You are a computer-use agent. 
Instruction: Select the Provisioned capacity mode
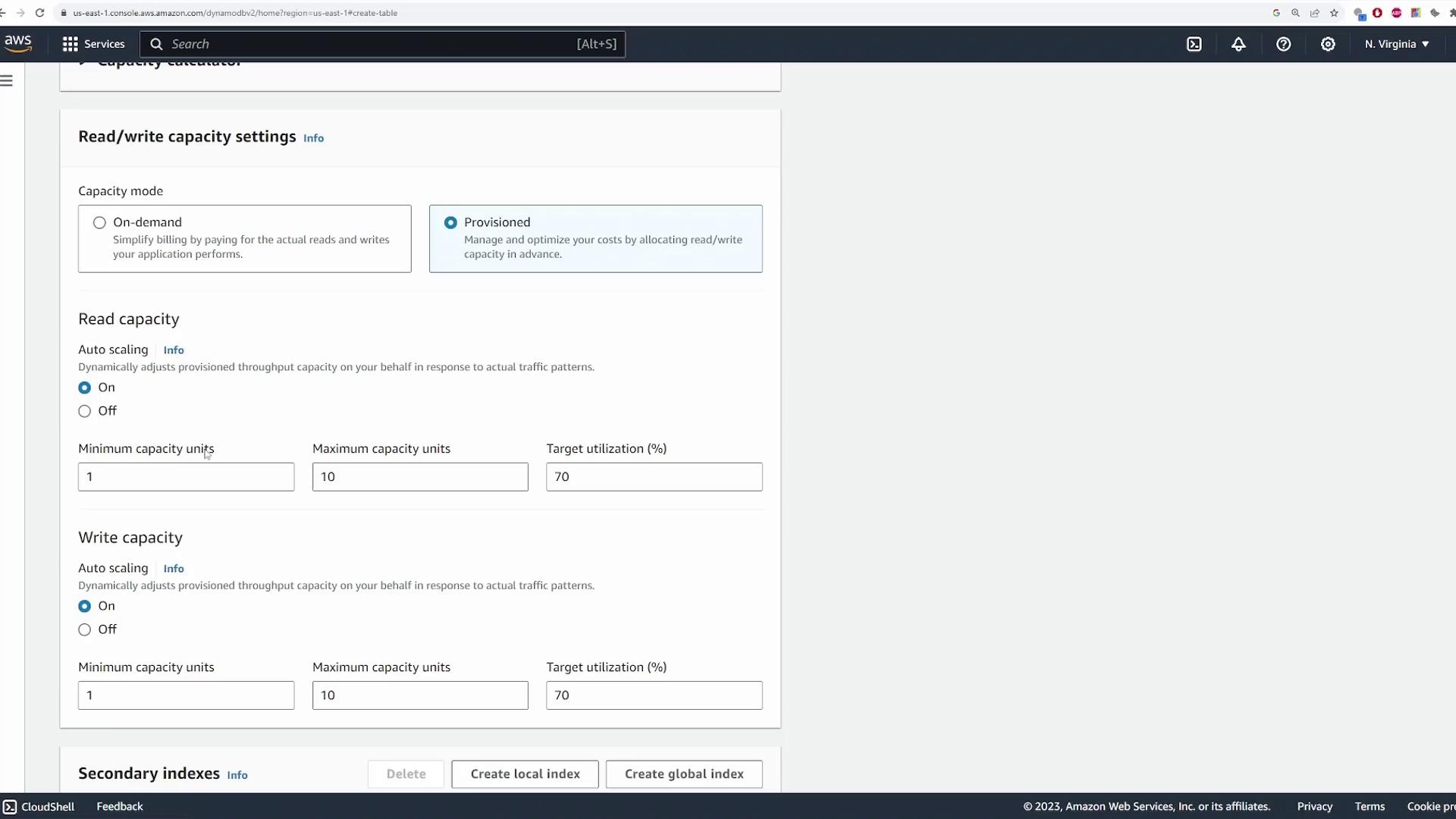tap(450, 223)
